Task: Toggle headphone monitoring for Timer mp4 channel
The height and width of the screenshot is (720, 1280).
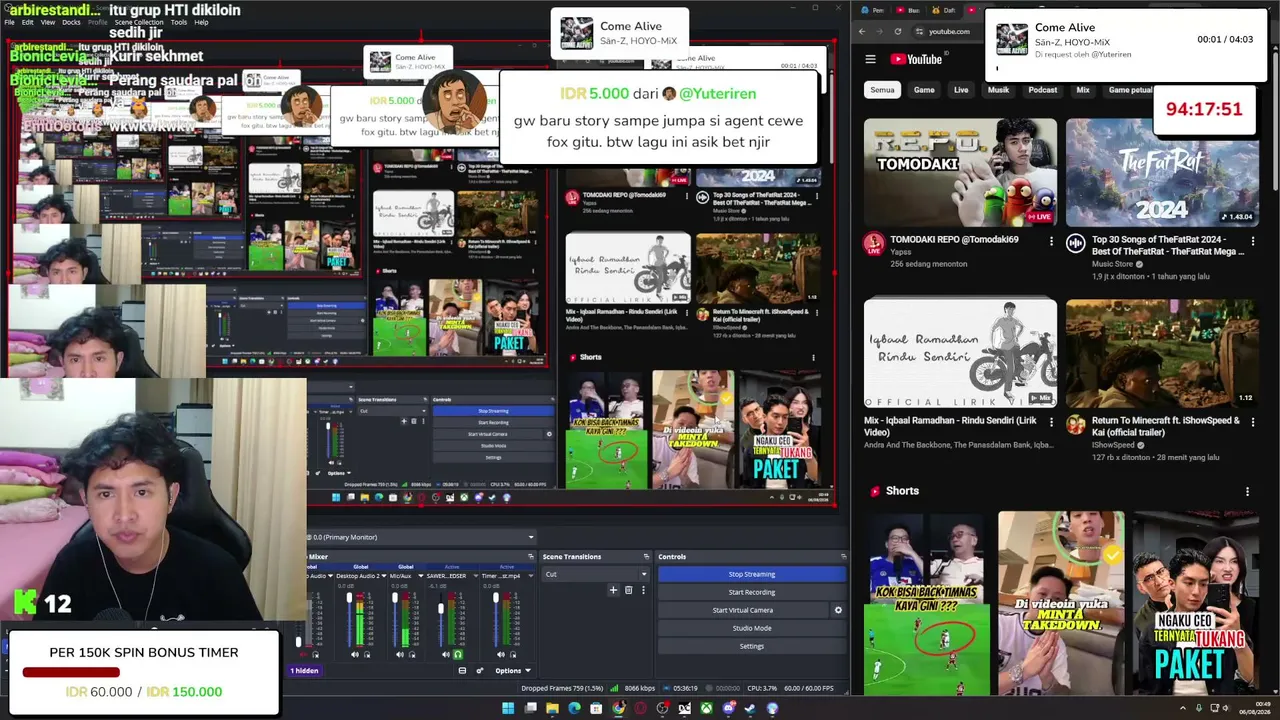Action: pos(512,655)
